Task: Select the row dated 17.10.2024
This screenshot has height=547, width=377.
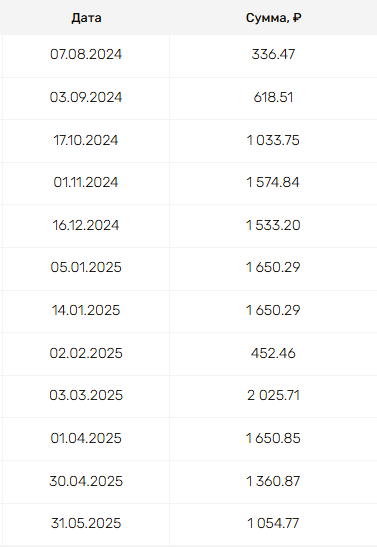Action: click(188, 140)
